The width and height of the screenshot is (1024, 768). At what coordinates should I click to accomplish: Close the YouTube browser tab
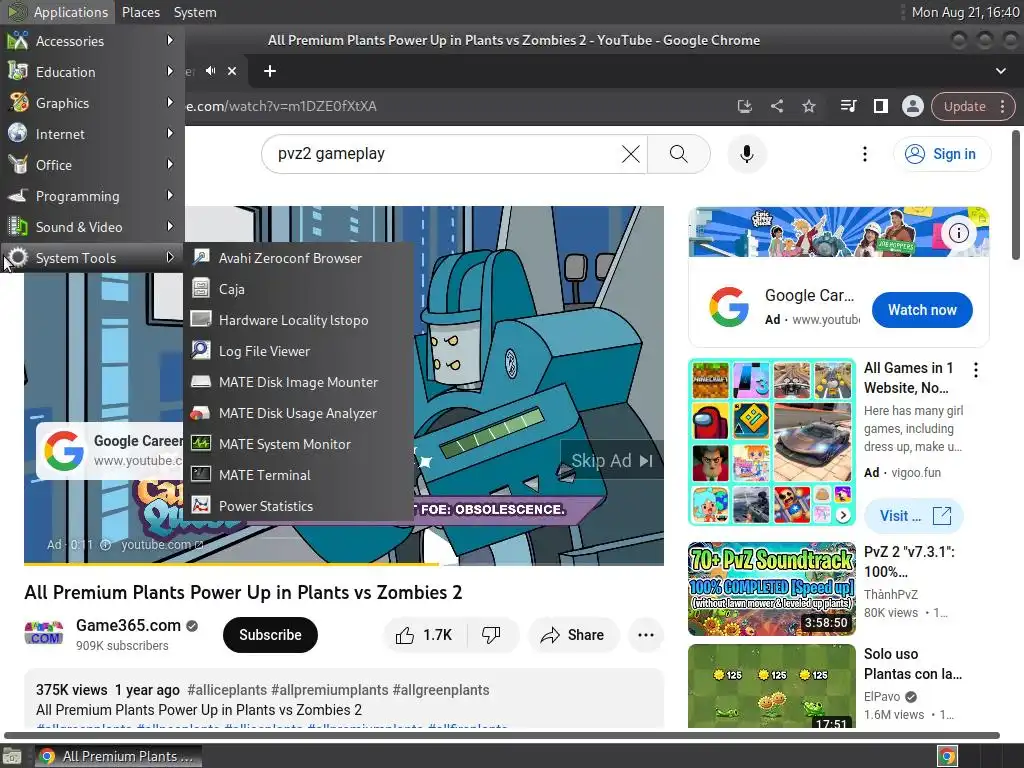(x=232, y=71)
